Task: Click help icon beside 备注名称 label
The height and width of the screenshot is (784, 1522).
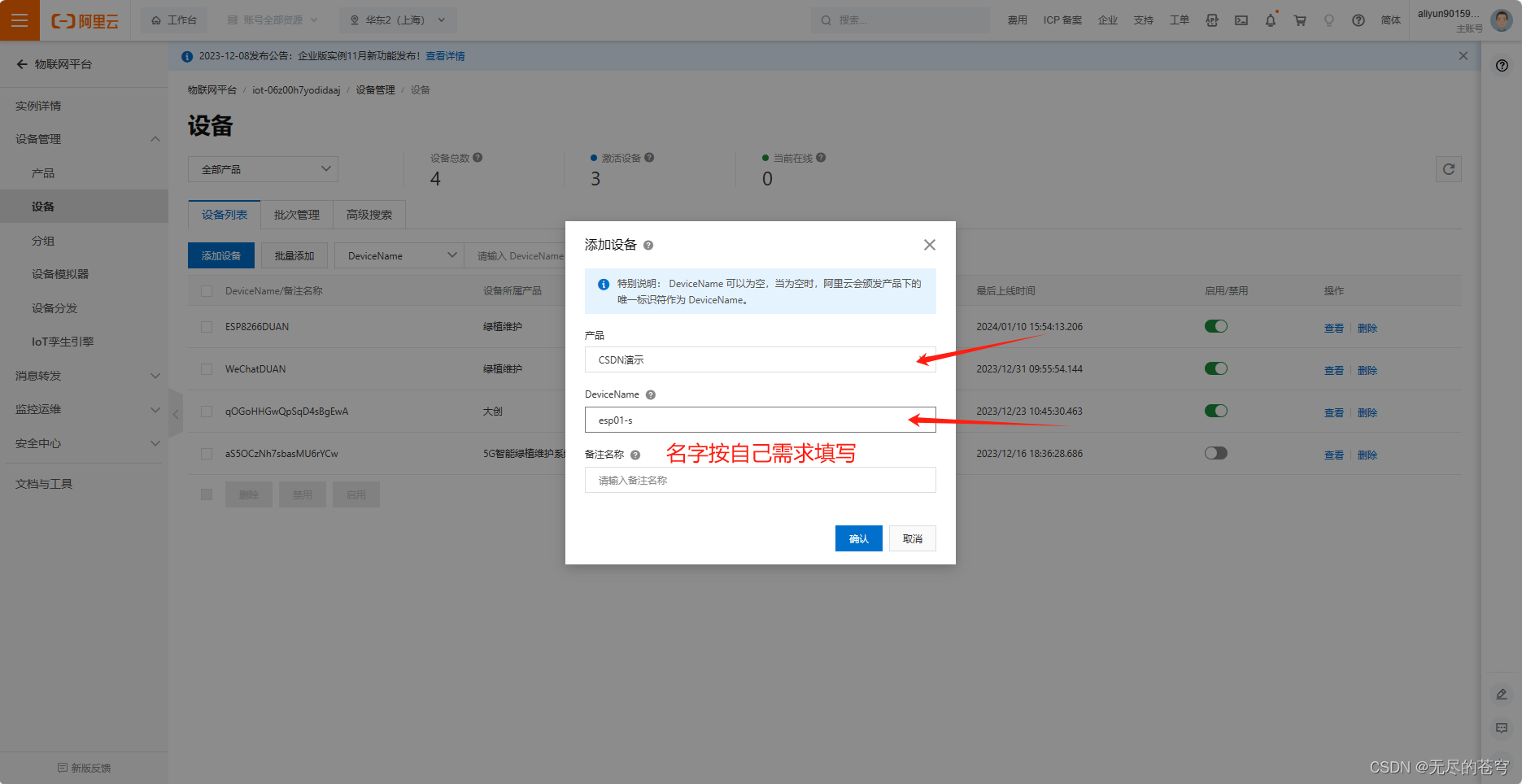Action: (x=635, y=455)
